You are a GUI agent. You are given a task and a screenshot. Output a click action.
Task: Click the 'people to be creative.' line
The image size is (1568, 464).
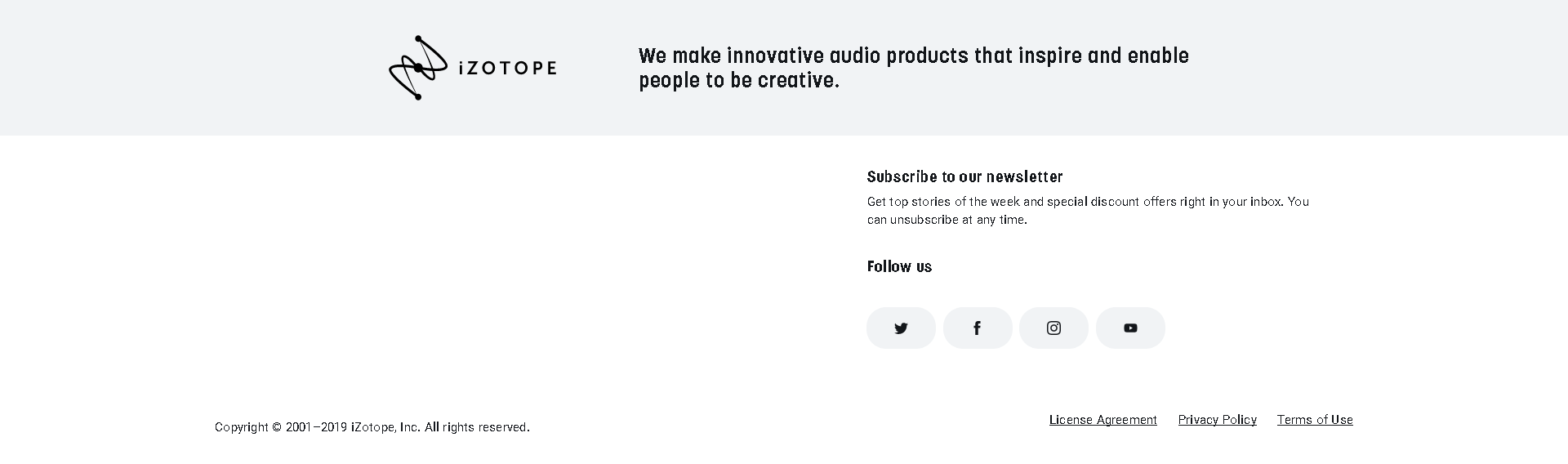739,81
